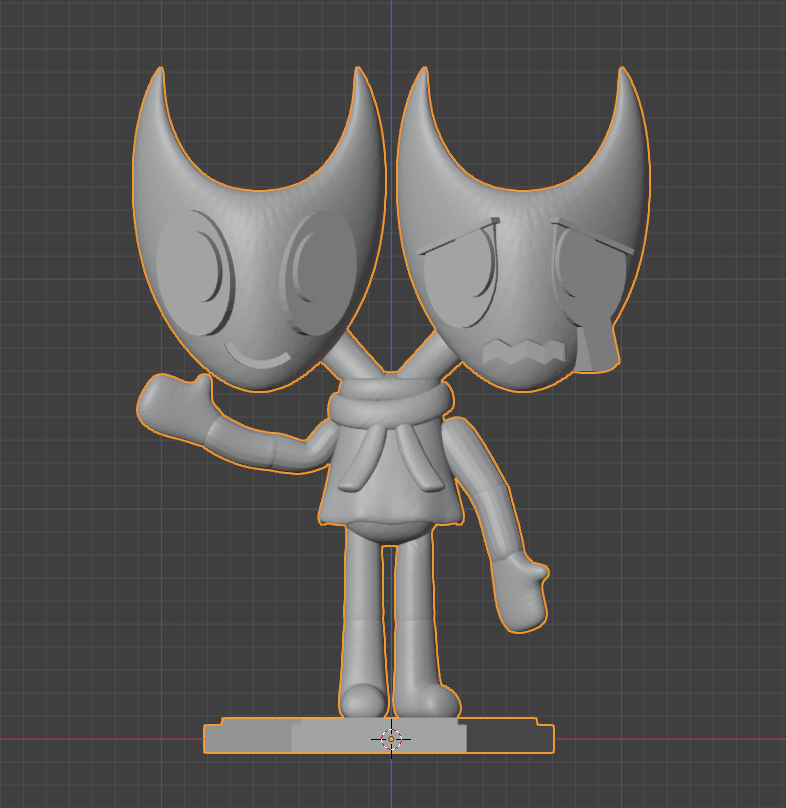The height and width of the screenshot is (808, 786).
Task: Click the teardrop on the sad face
Action: [598, 343]
